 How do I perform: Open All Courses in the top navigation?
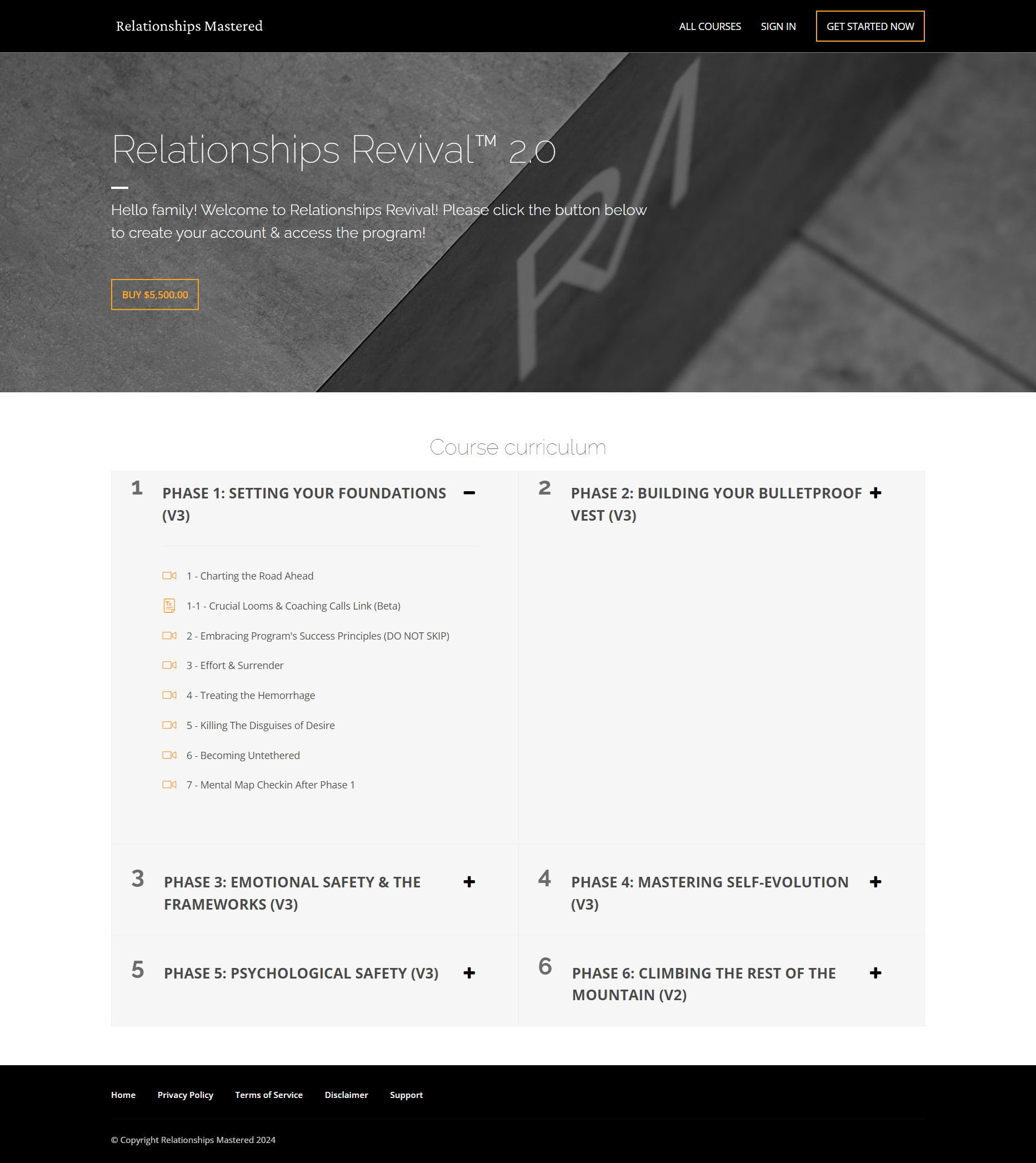tap(710, 26)
